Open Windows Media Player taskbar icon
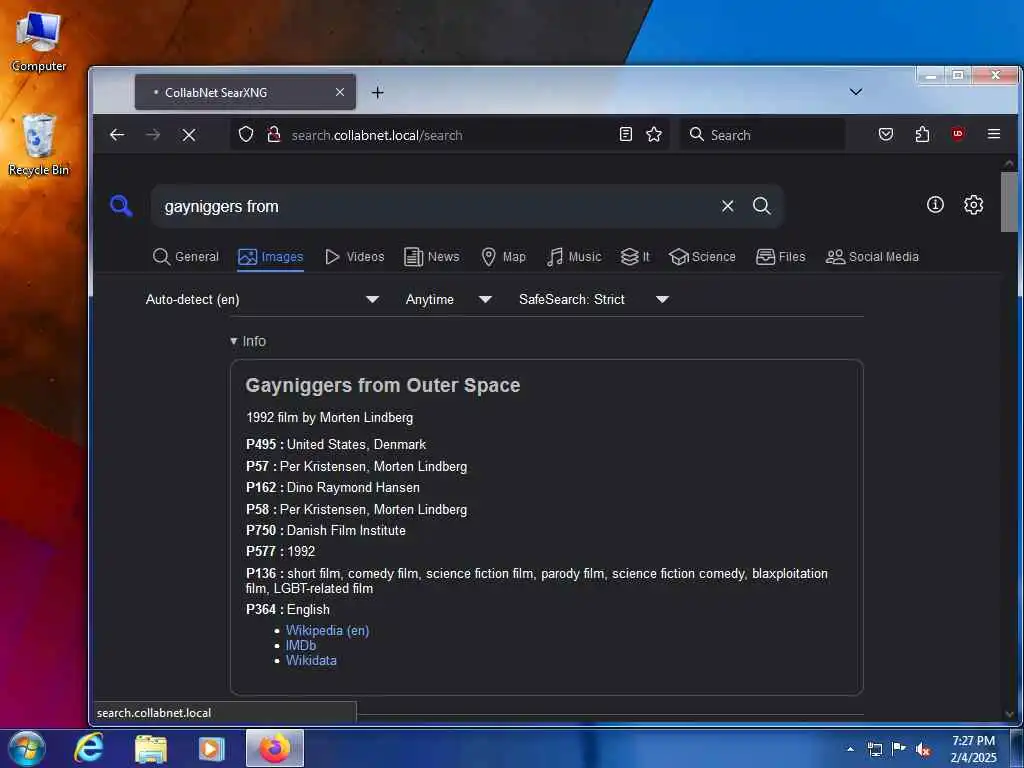This screenshot has height=768, width=1024. (212, 748)
